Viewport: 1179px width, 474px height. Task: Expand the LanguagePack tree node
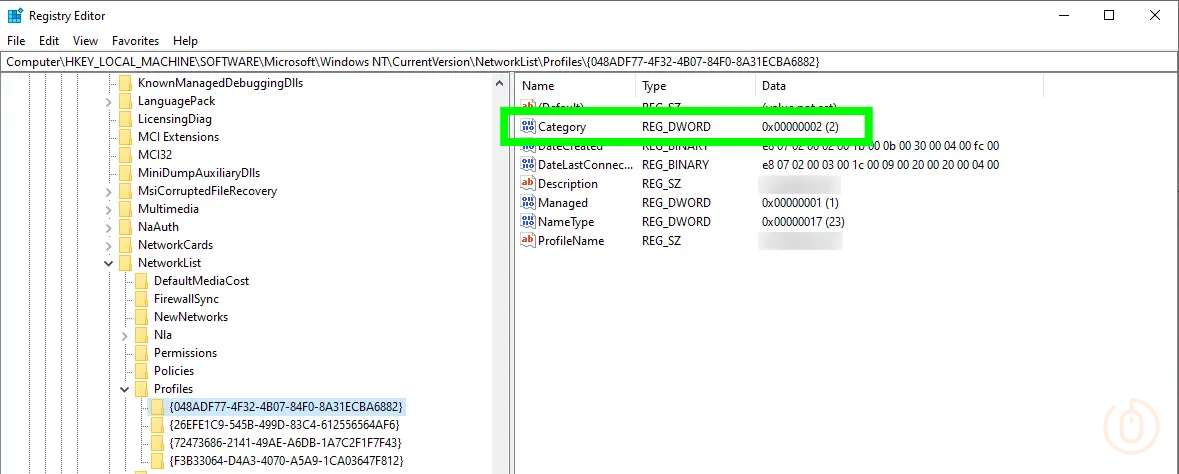pos(109,101)
